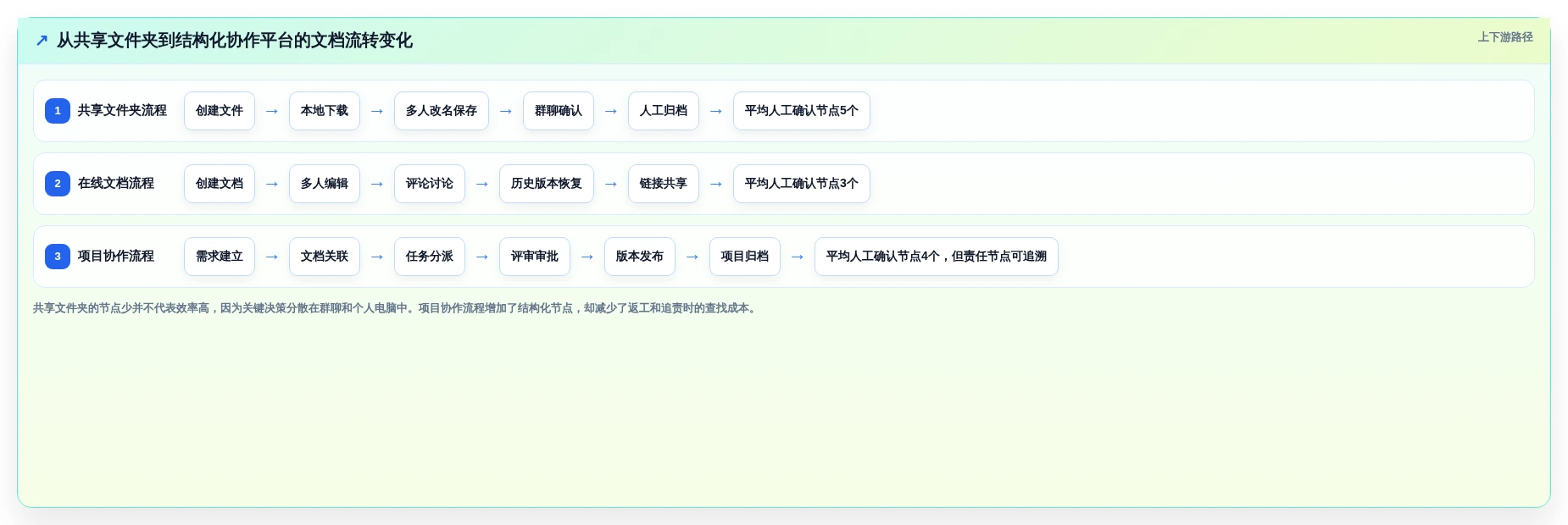Click the 链接共享 step chip

point(664,184)
